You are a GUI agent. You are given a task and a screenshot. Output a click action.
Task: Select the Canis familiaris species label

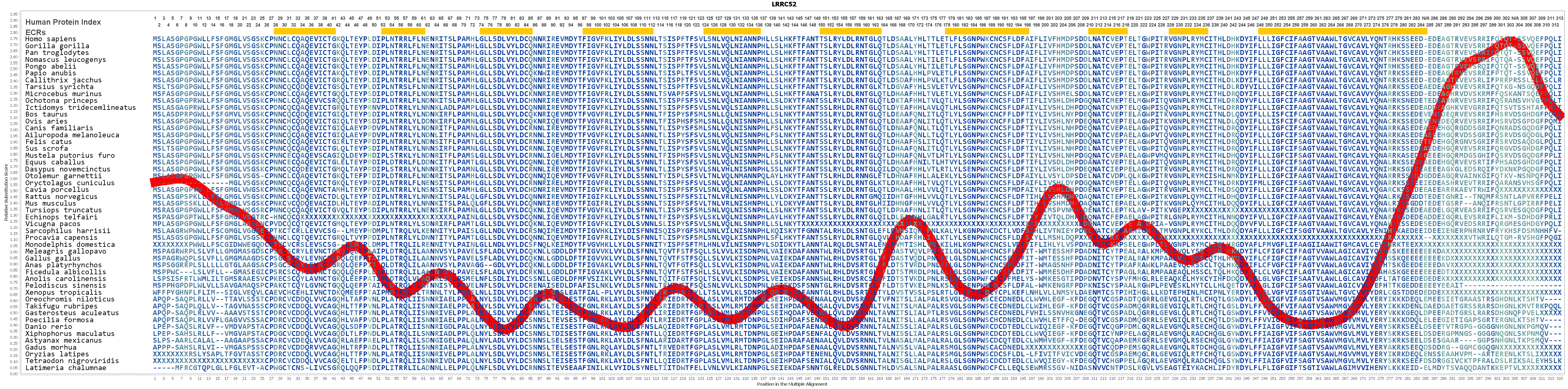pos(59,128)
